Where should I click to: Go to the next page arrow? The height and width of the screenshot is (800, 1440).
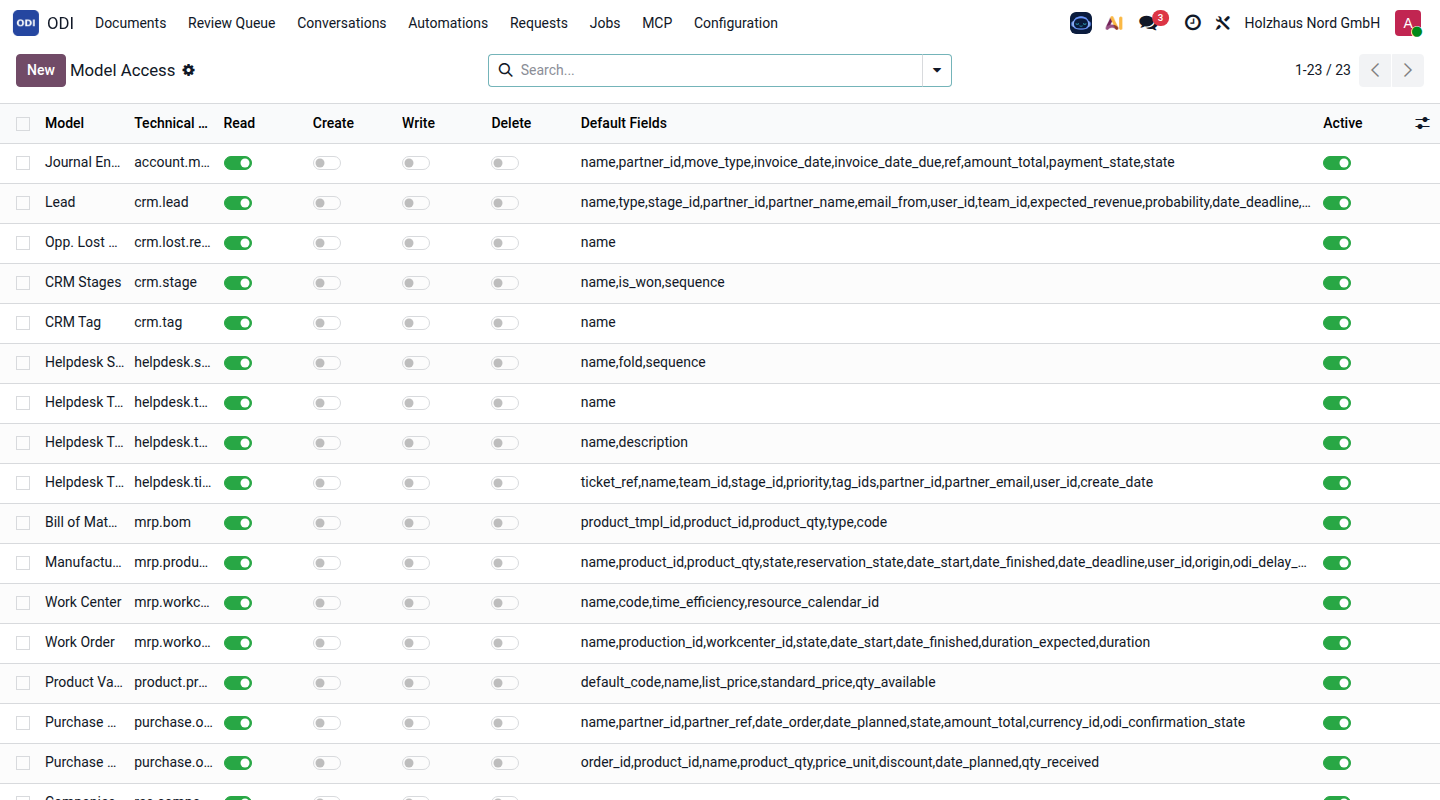[1407, 70]
